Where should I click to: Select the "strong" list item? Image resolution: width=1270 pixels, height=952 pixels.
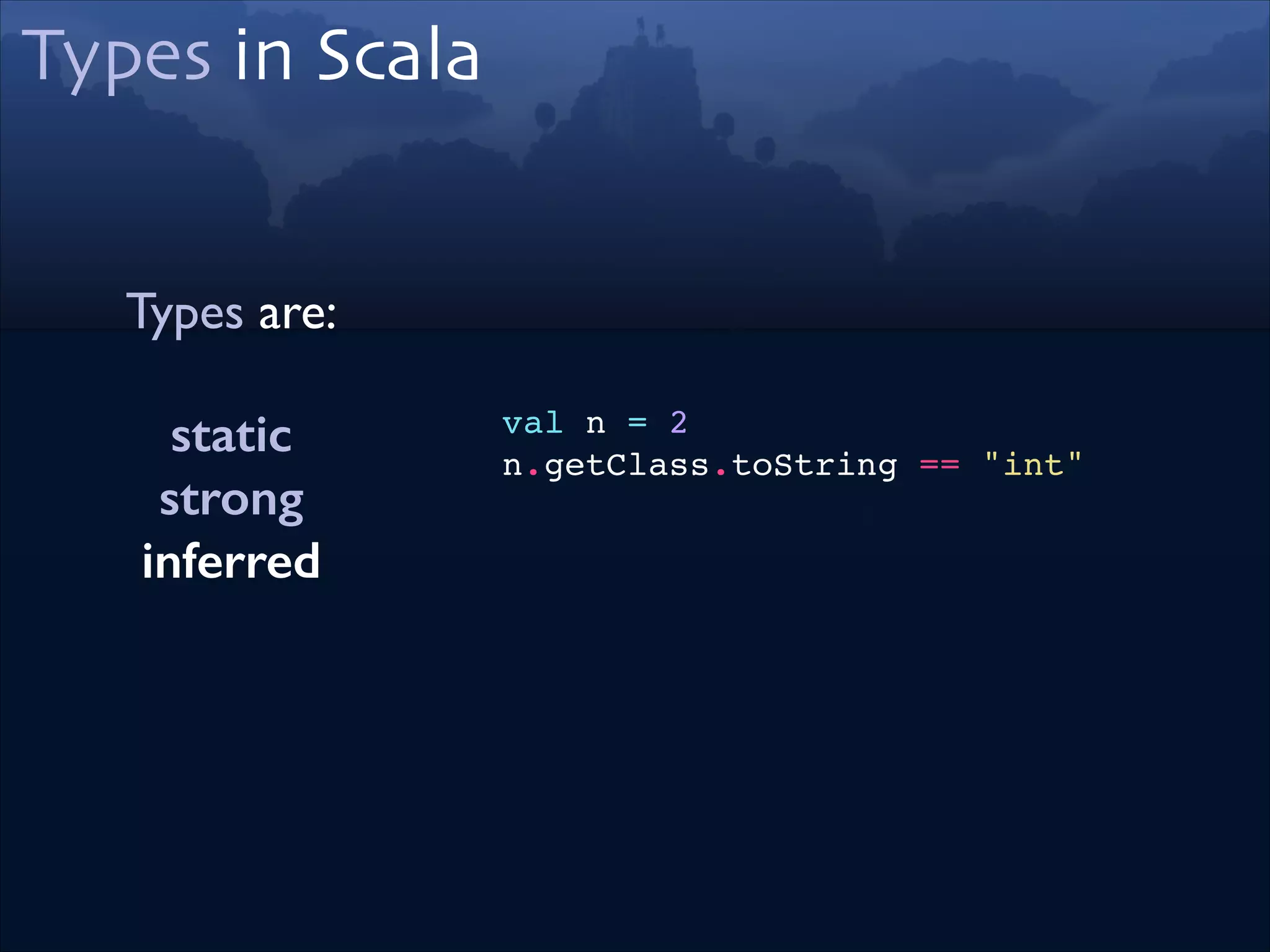pyautogui.click(x=231, y=500)
